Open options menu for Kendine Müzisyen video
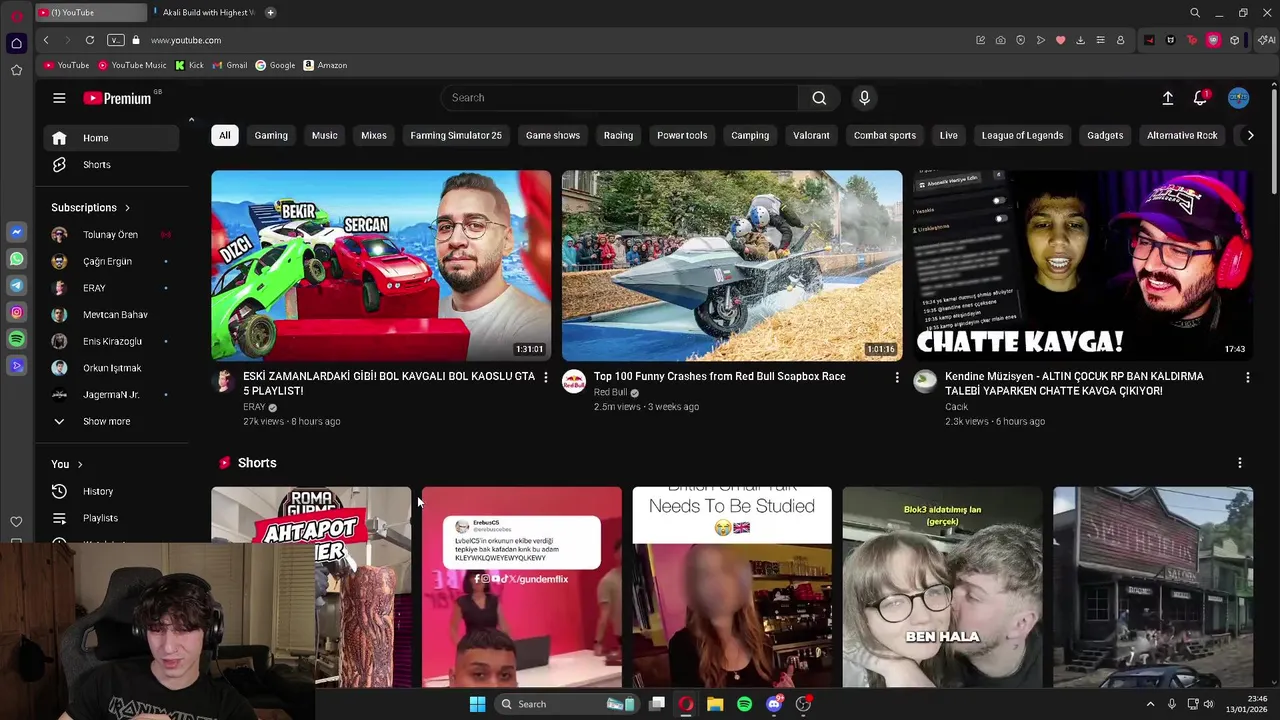Viewport: 1280px width, 720px height. click(x=1247, y=377)
